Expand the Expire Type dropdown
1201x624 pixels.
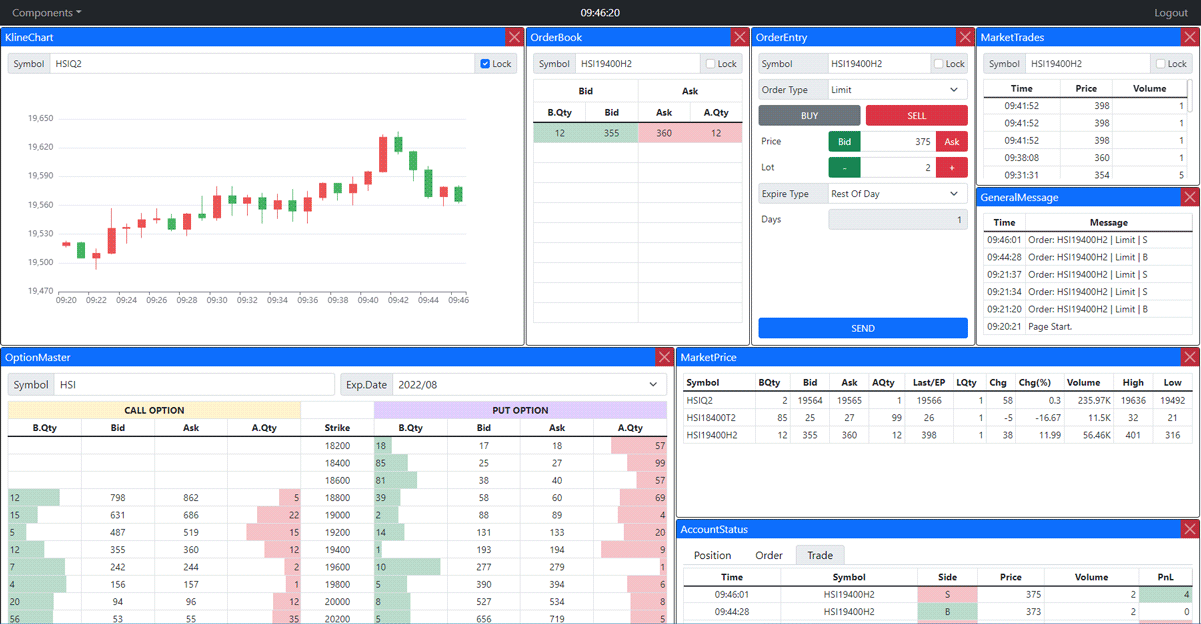[x=897, y=194]
